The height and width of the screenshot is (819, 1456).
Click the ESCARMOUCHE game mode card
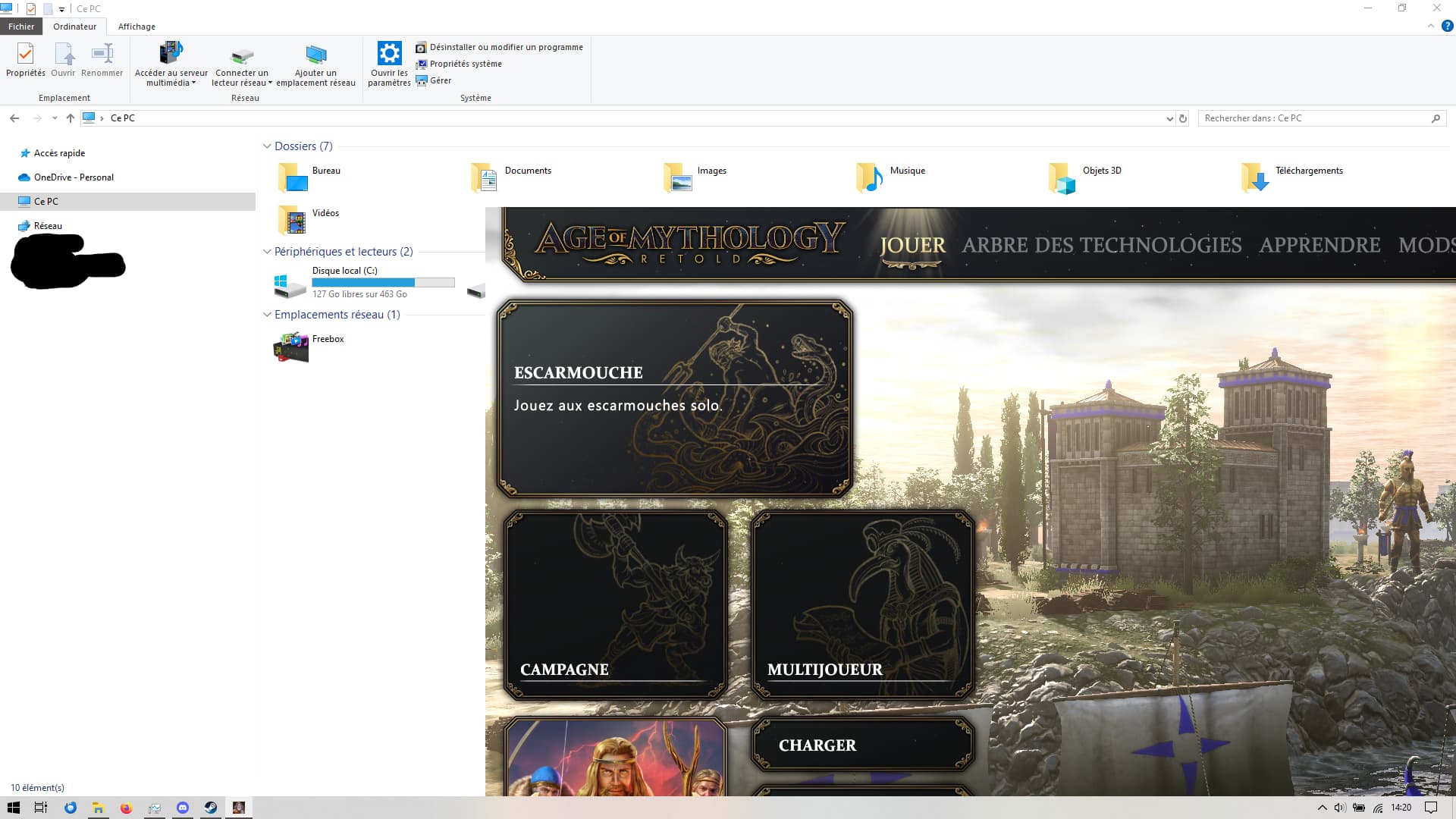pos(675,399)
